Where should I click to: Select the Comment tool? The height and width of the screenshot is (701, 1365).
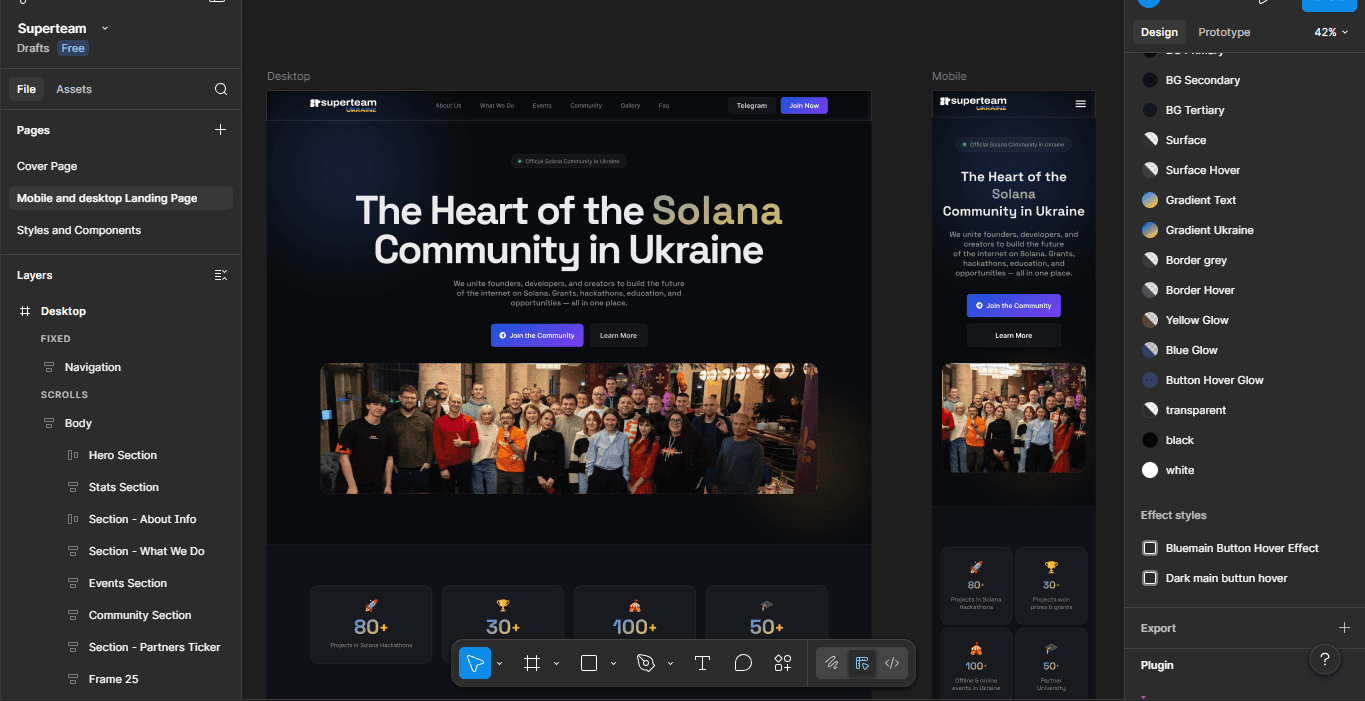click(x=743, y=663)
